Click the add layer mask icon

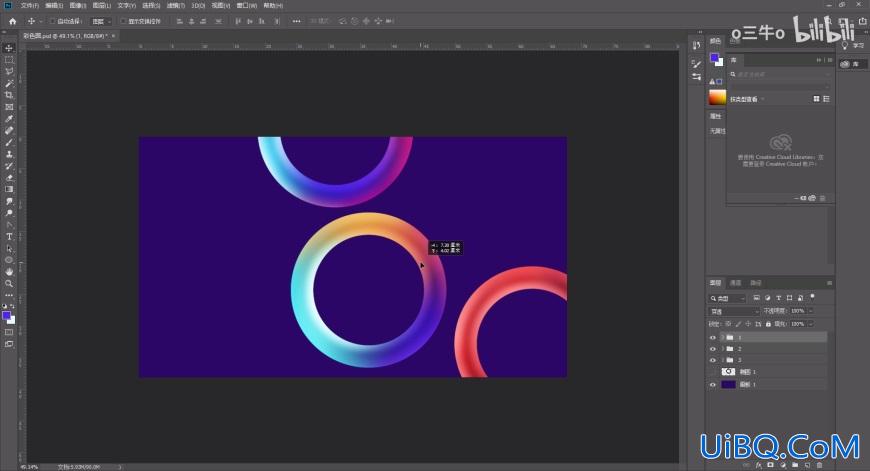771,465
